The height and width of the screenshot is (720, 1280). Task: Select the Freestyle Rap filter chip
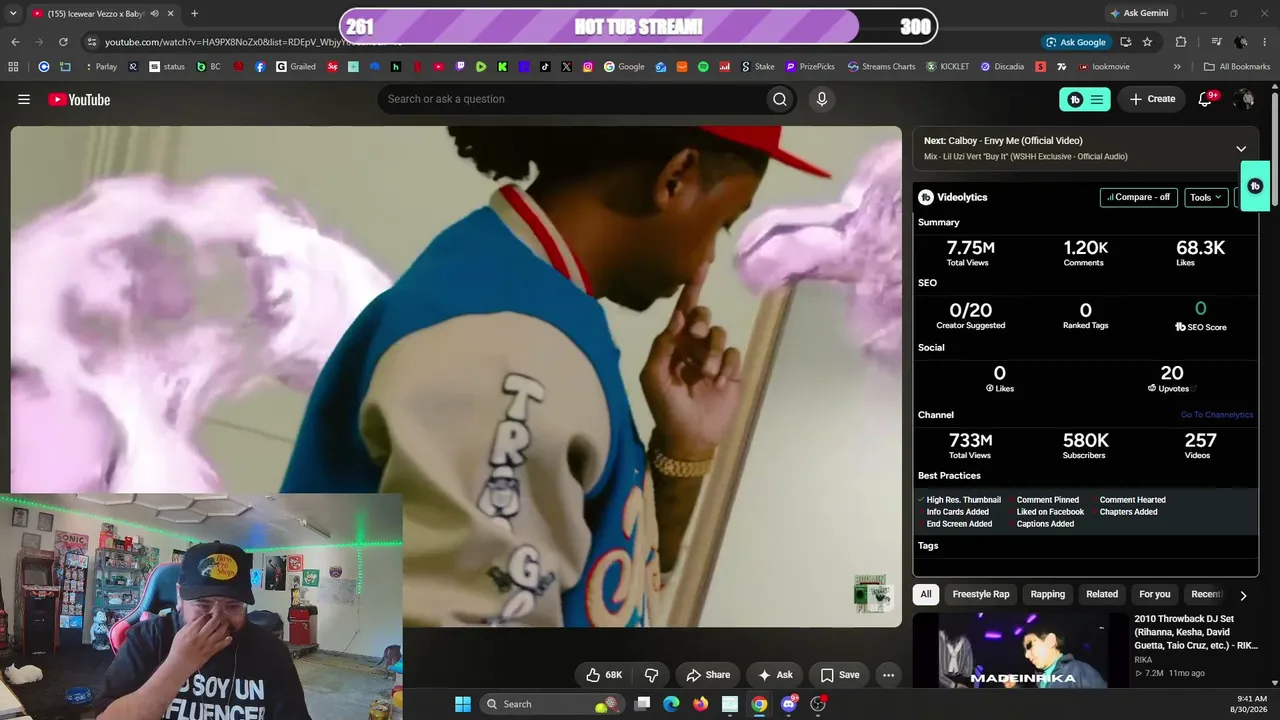[981, 594]
